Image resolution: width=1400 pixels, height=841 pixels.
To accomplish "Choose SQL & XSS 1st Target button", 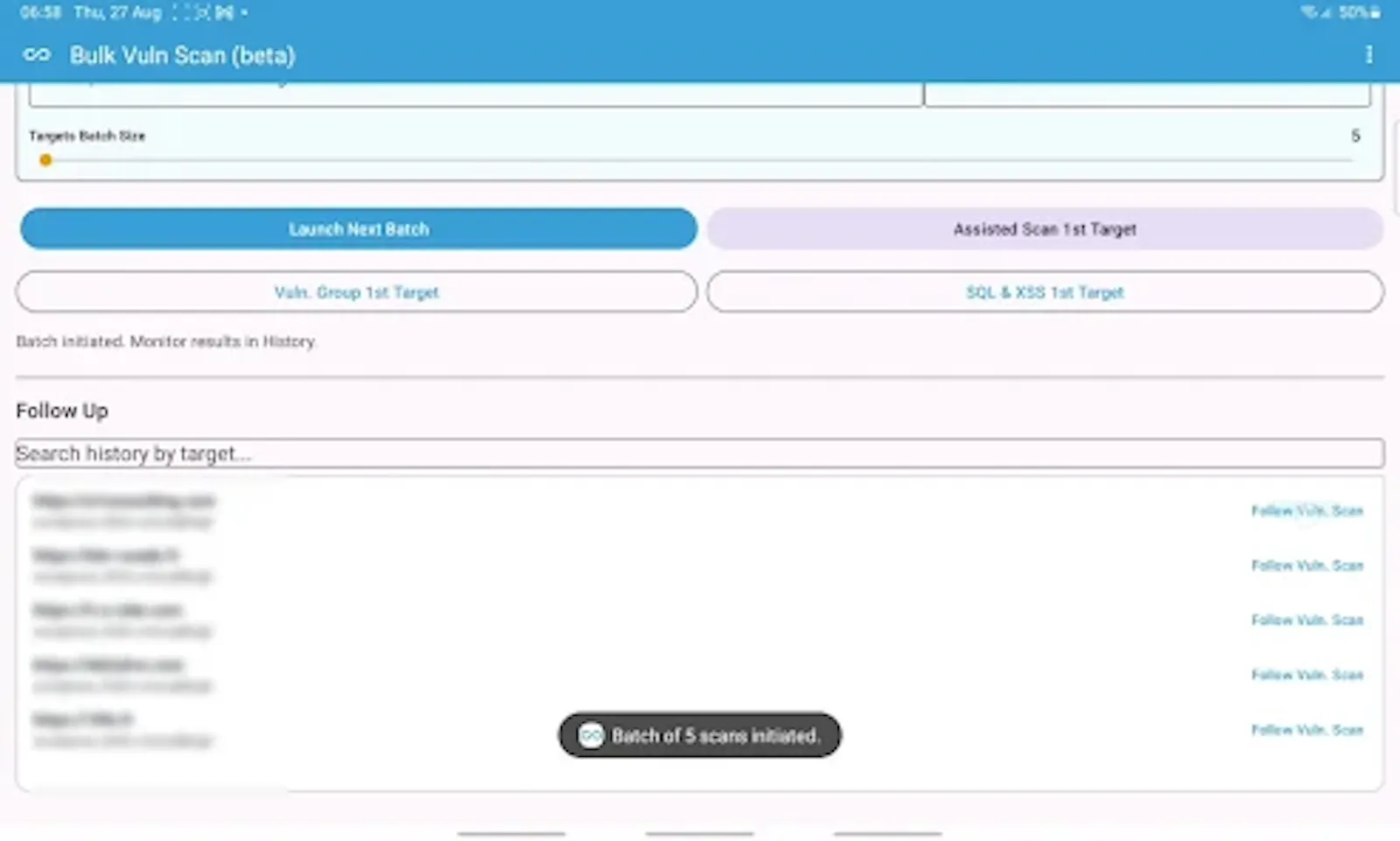I will point(1045,292).
